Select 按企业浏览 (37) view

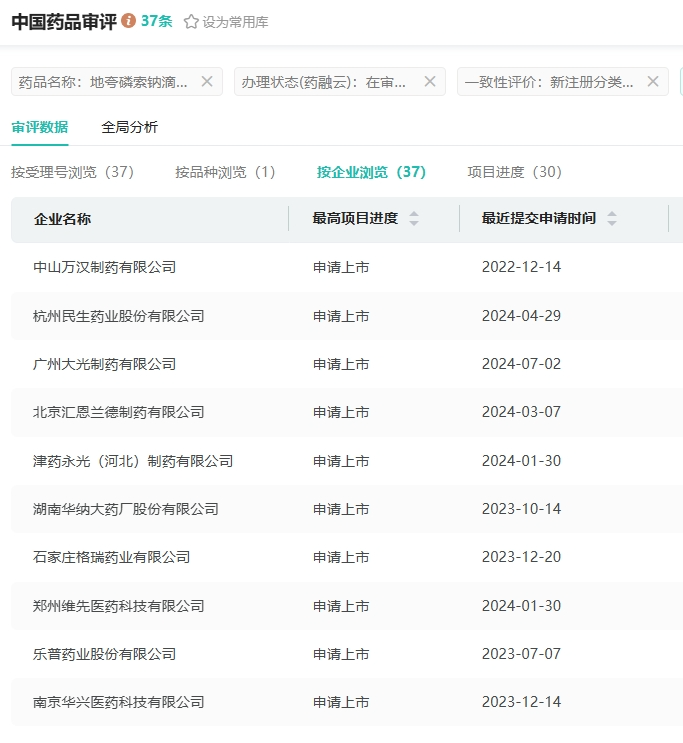pyautogui.click(x=371, y=172)
